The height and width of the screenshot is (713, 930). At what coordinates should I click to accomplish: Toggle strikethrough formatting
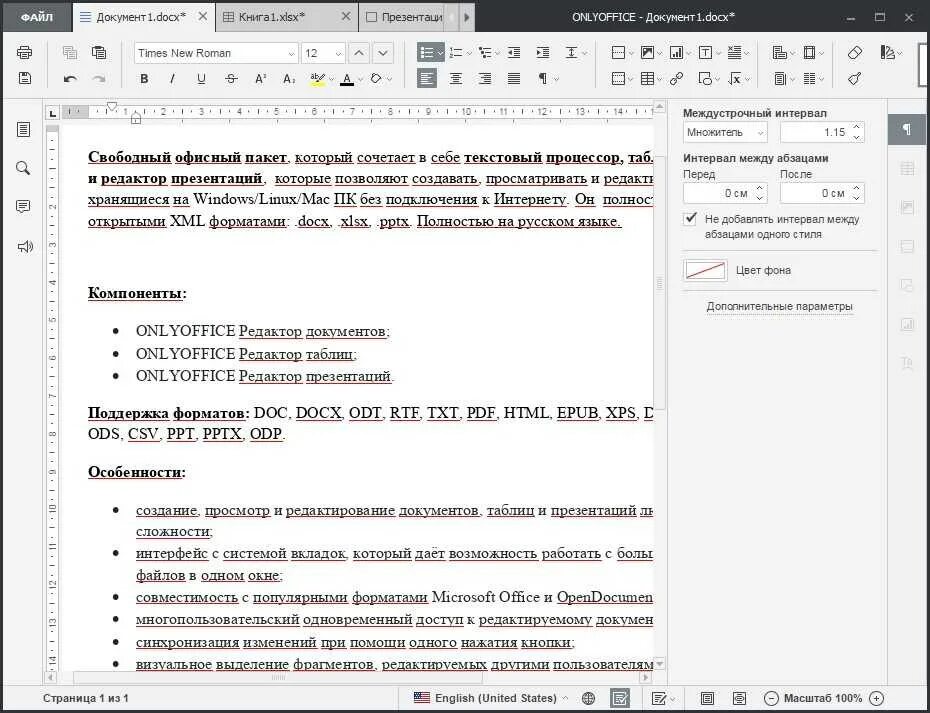tap(231, 78)
